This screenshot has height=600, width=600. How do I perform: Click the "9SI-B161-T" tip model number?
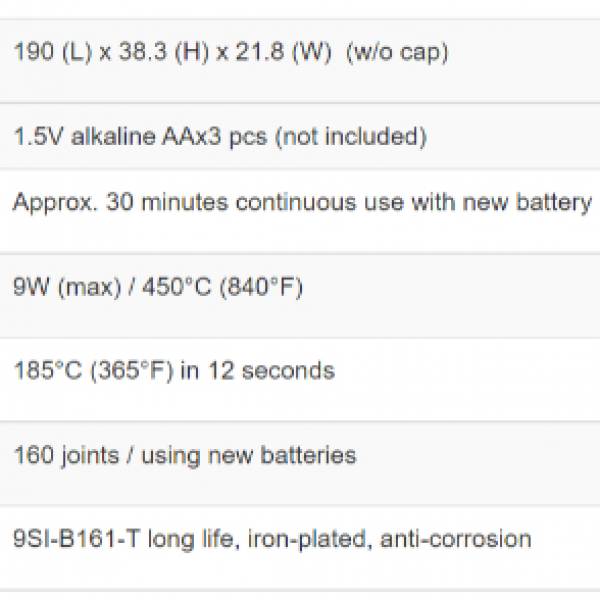point(77,539)
